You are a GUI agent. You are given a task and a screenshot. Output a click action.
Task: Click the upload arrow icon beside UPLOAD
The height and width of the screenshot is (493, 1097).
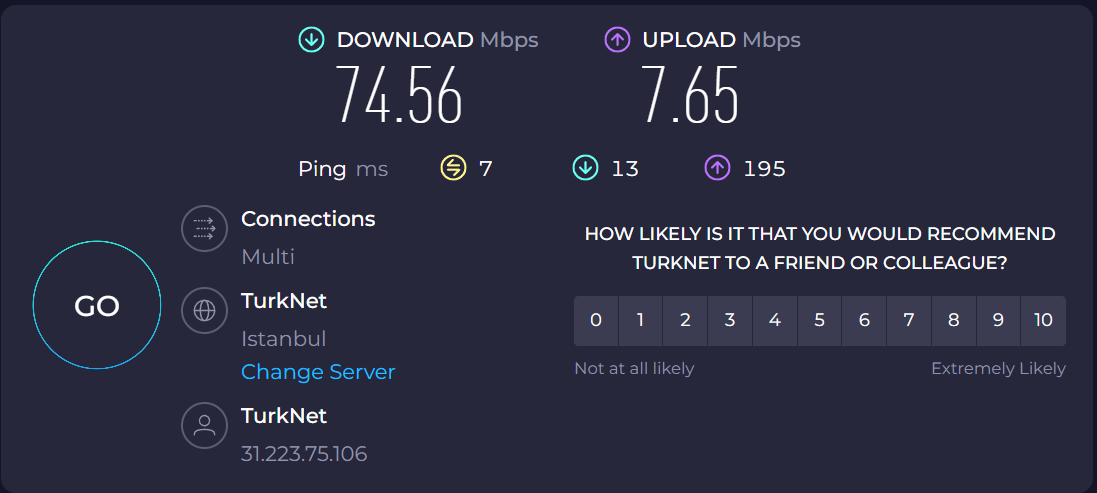[617, 40]
